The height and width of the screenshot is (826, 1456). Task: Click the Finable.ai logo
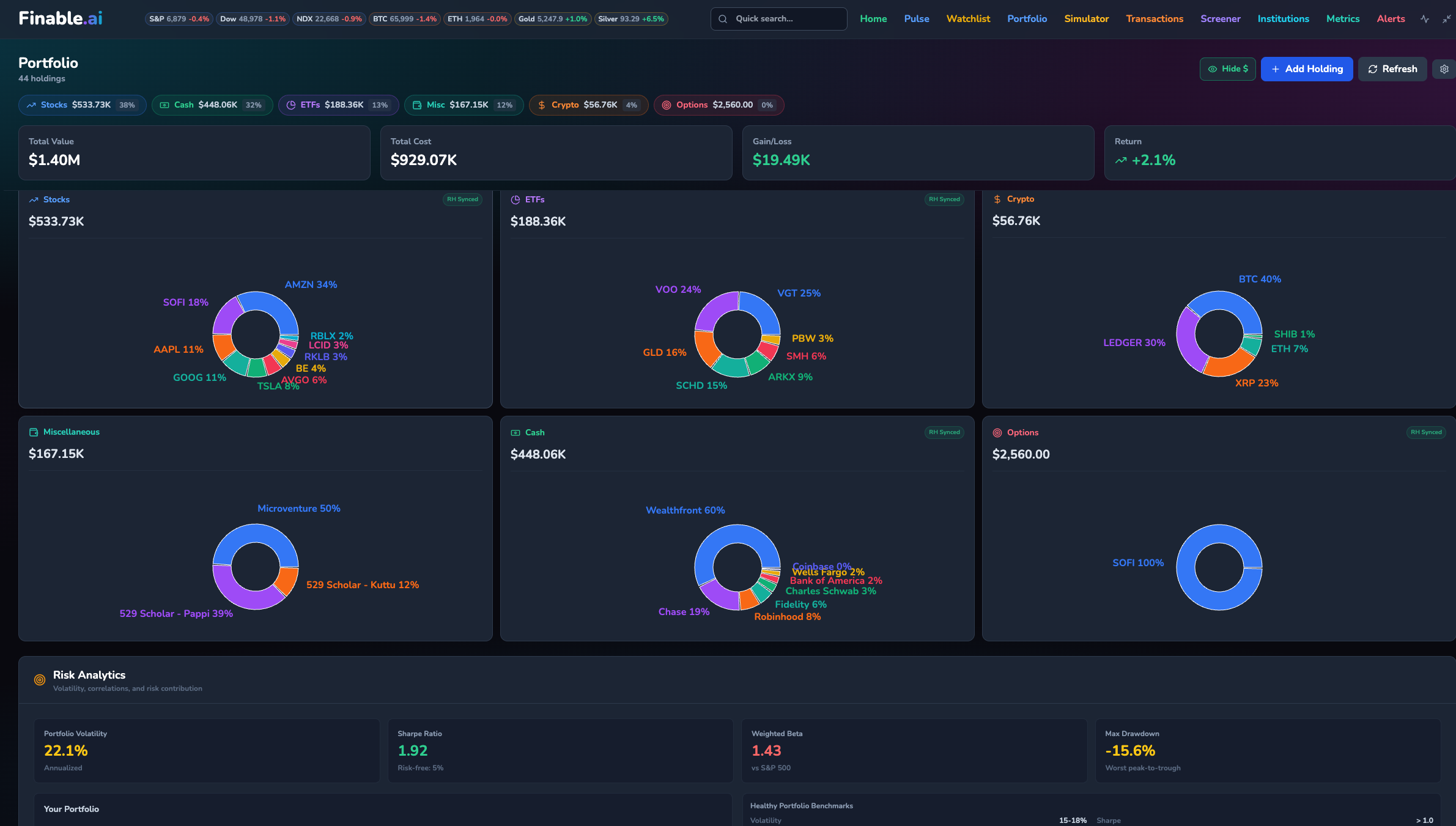click(x=61, y=18)
